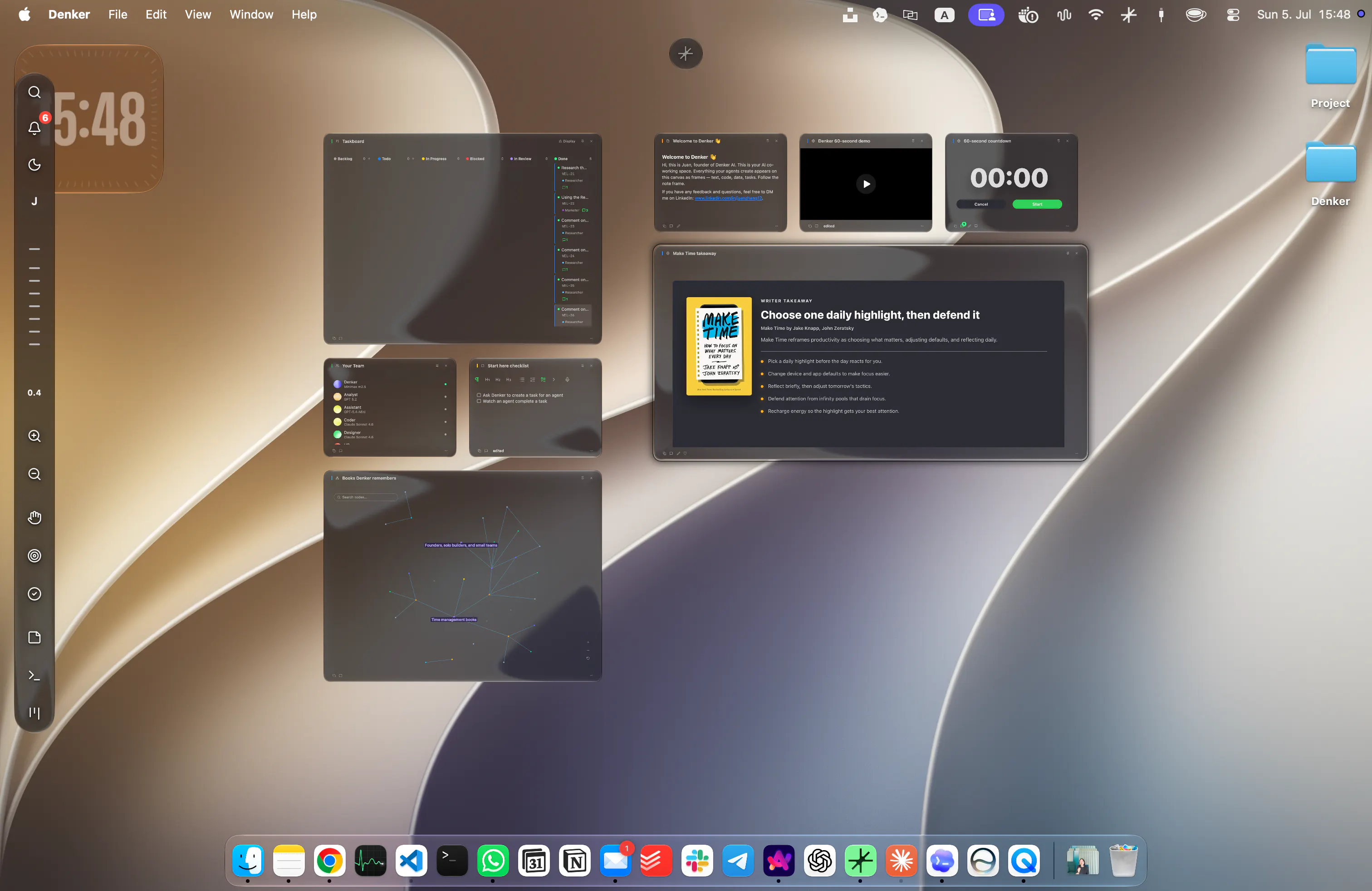Open the WEL-21 Research task card

(x=573, y=177)
